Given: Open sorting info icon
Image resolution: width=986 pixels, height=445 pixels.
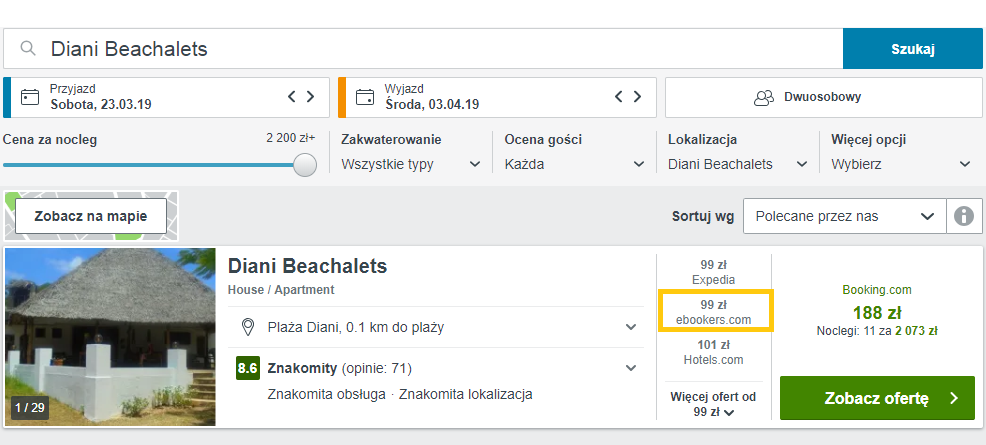Looking at the screenshot, I should tap(963, 216).
